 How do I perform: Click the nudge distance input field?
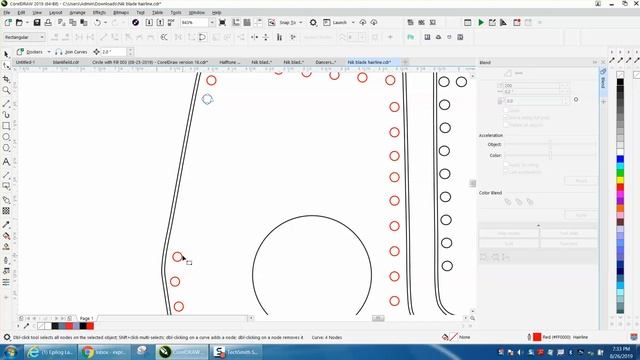pos(114,52)
